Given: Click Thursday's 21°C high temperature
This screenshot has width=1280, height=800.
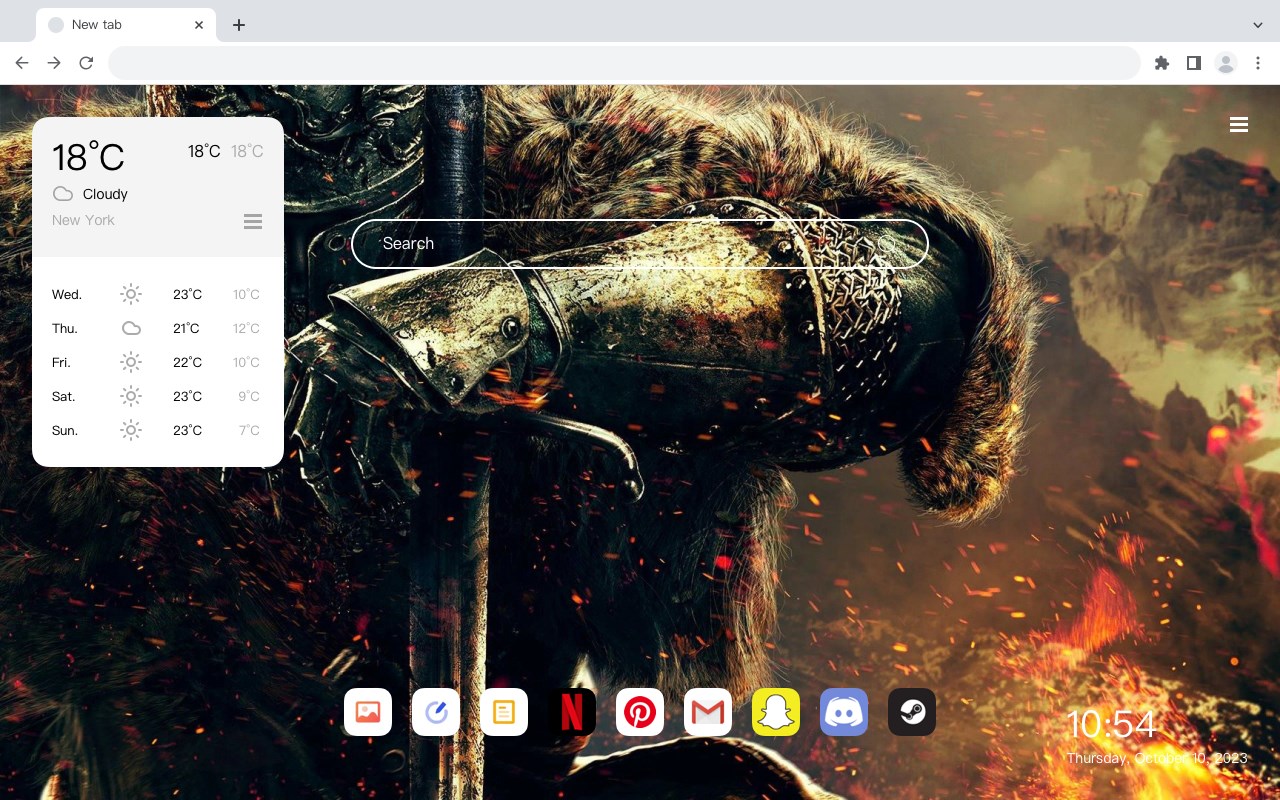Looking at the screenshot, I should coord(187,328).
